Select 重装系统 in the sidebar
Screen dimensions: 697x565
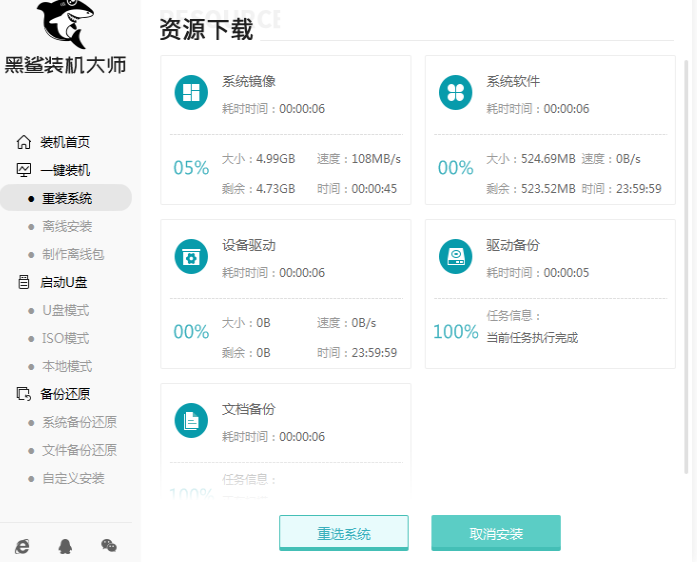point(67,198)
